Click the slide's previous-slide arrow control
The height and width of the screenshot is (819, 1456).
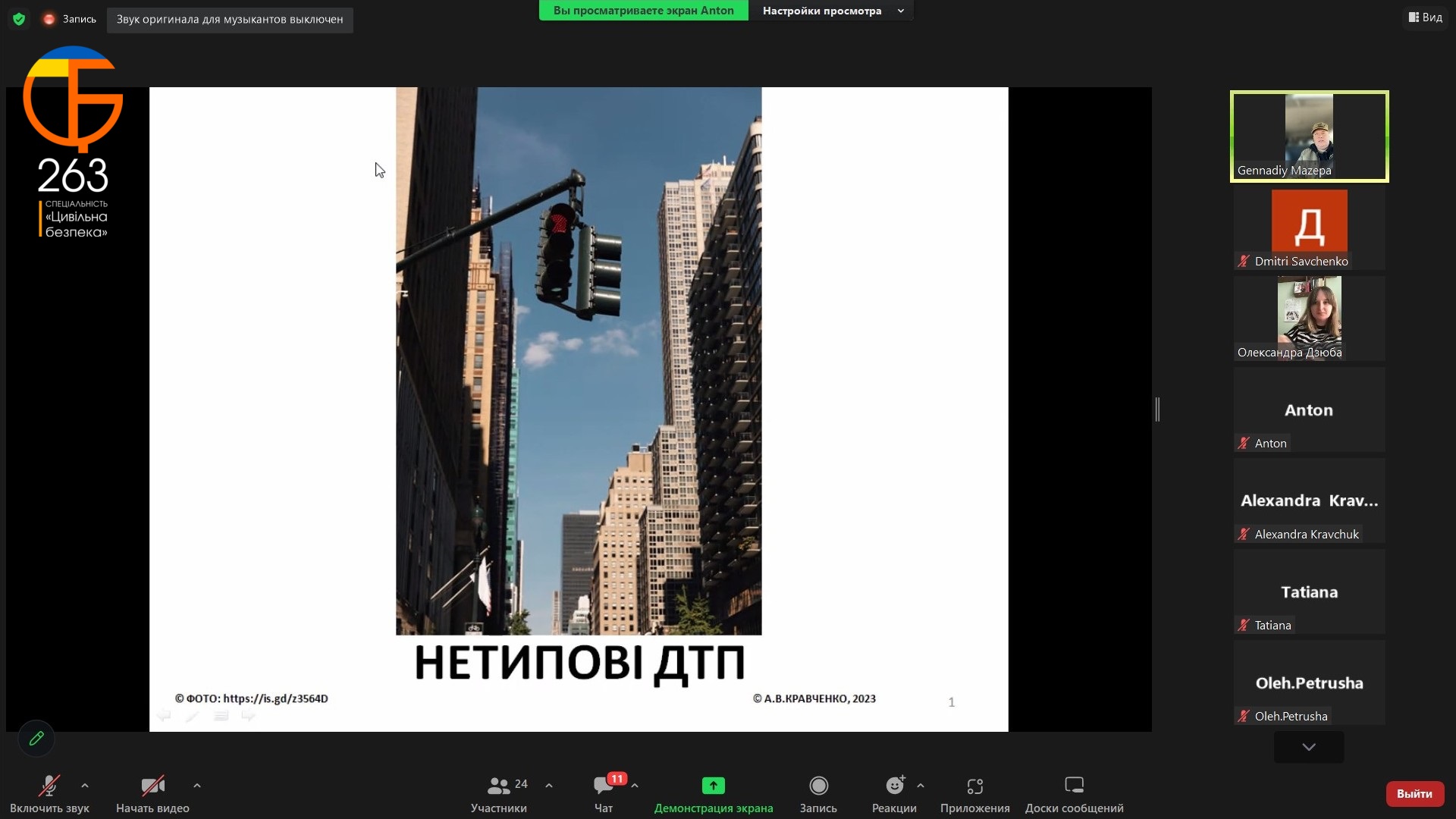(x=164, y=715)
